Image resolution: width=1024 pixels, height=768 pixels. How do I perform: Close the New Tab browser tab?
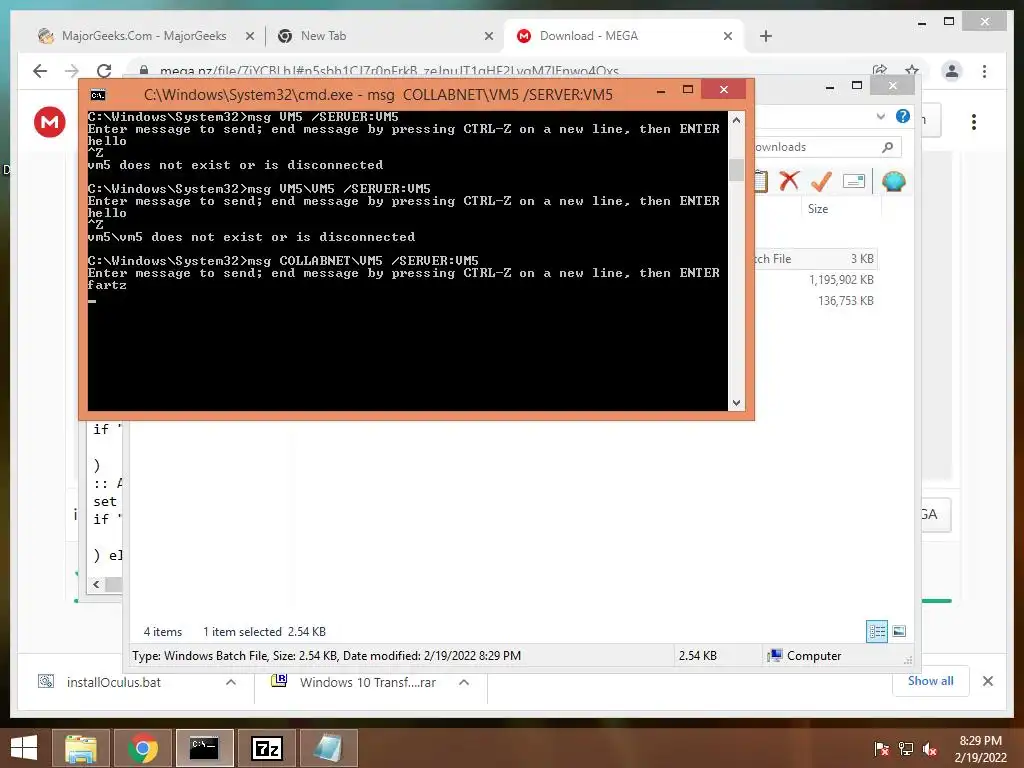(x=488, y=37)
